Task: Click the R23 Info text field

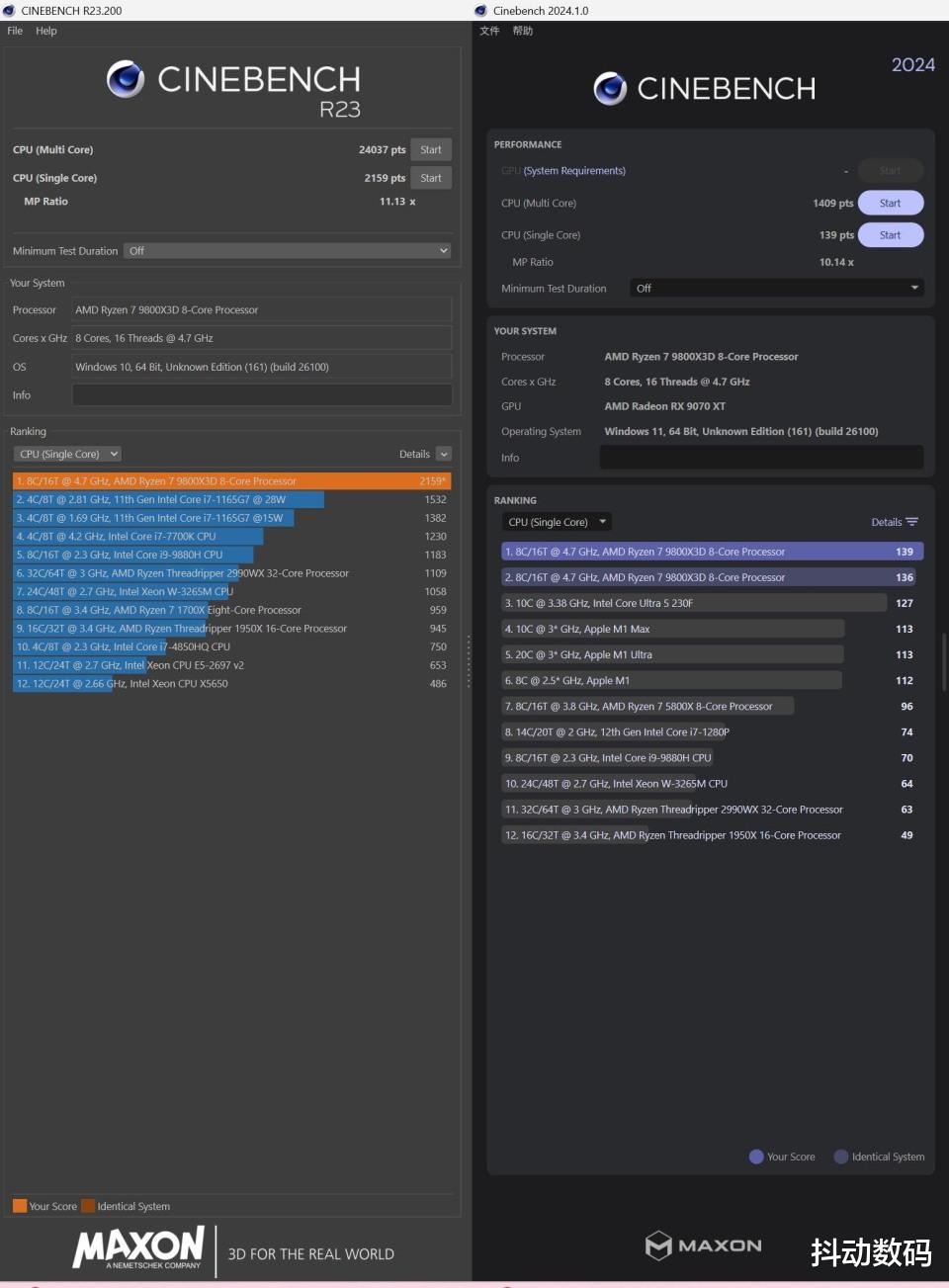Action: coord(262,394)
